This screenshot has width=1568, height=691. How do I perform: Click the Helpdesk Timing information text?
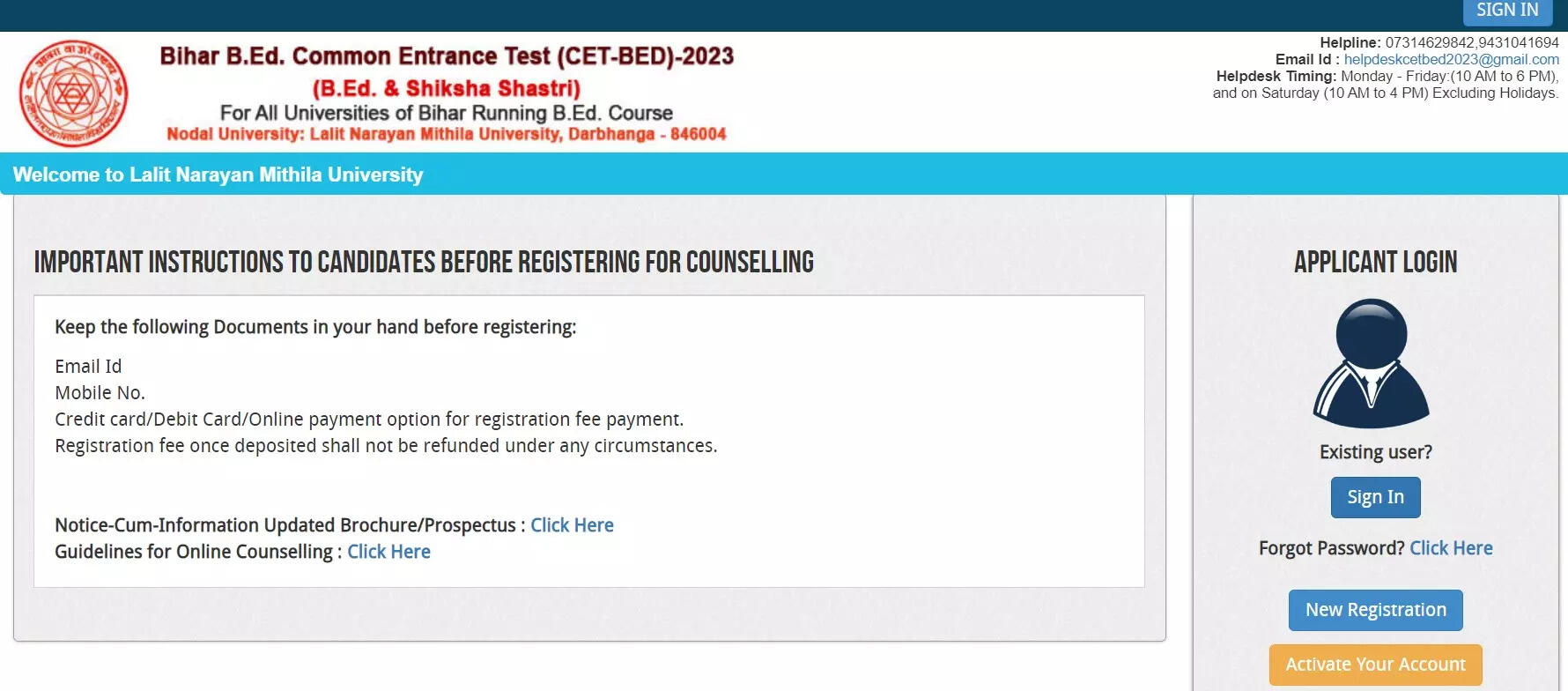point(1386,85)
